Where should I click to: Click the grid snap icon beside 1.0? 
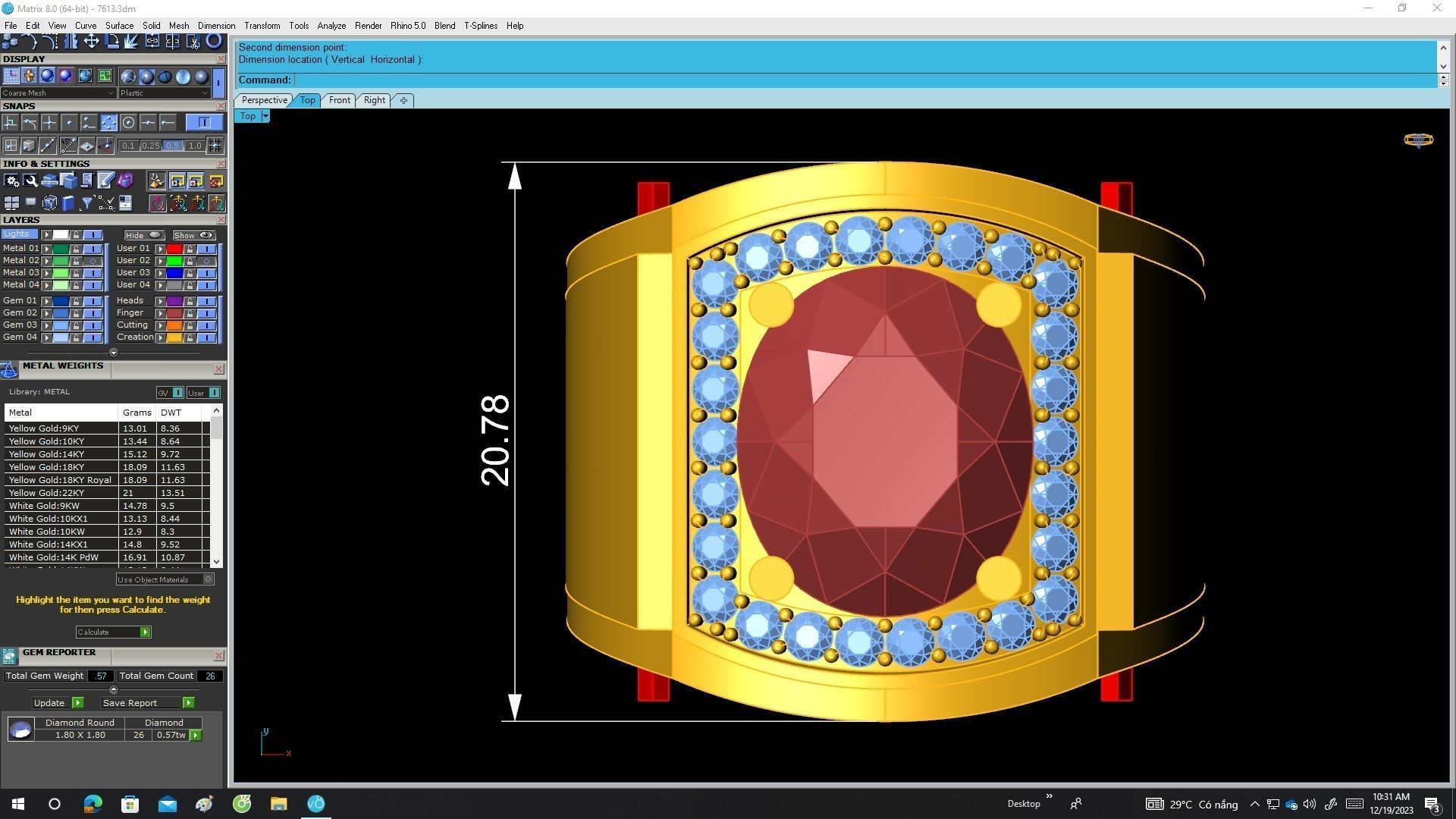tap(215, 145)
